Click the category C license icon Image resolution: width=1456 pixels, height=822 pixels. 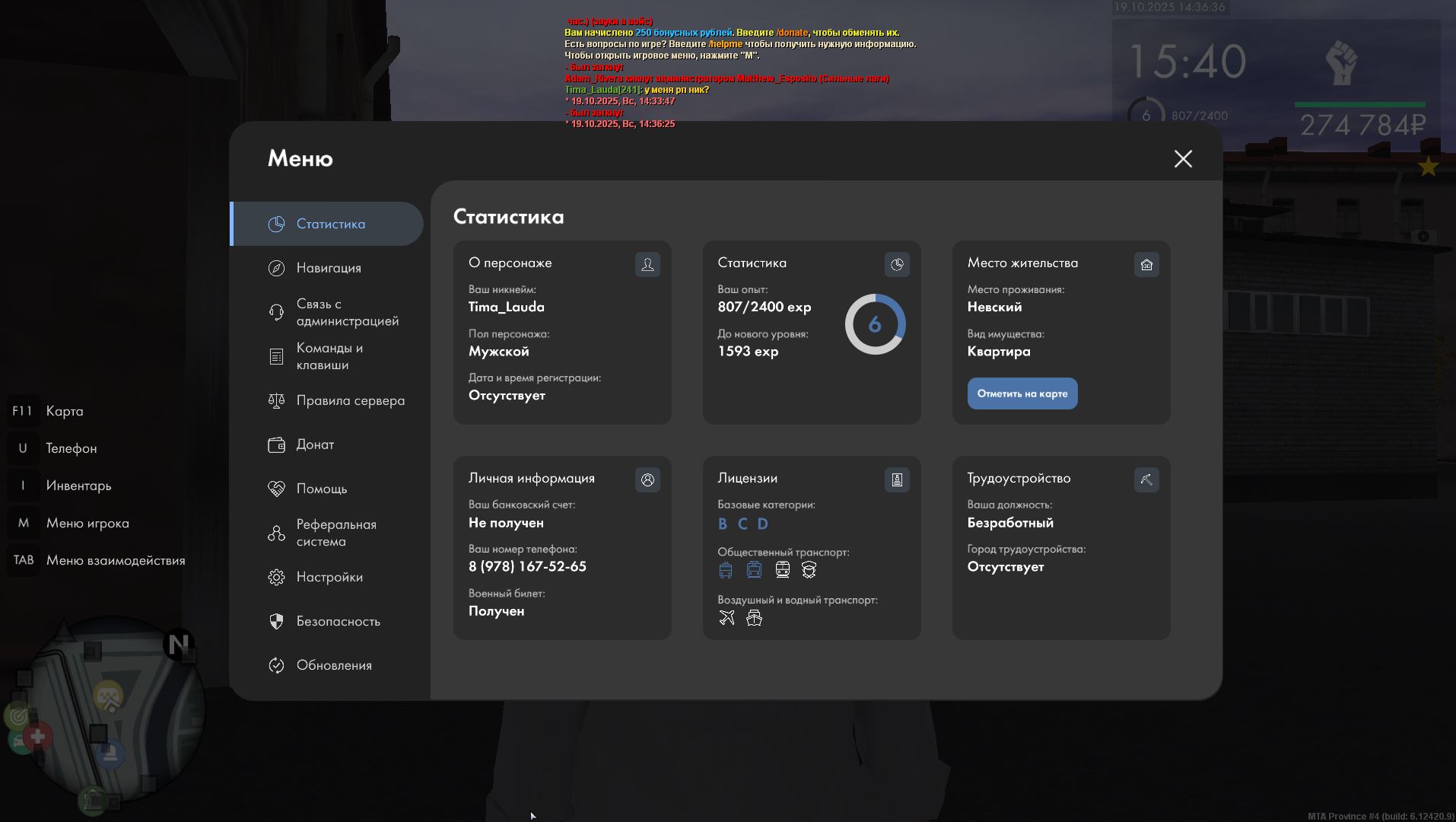click(742, 524)
